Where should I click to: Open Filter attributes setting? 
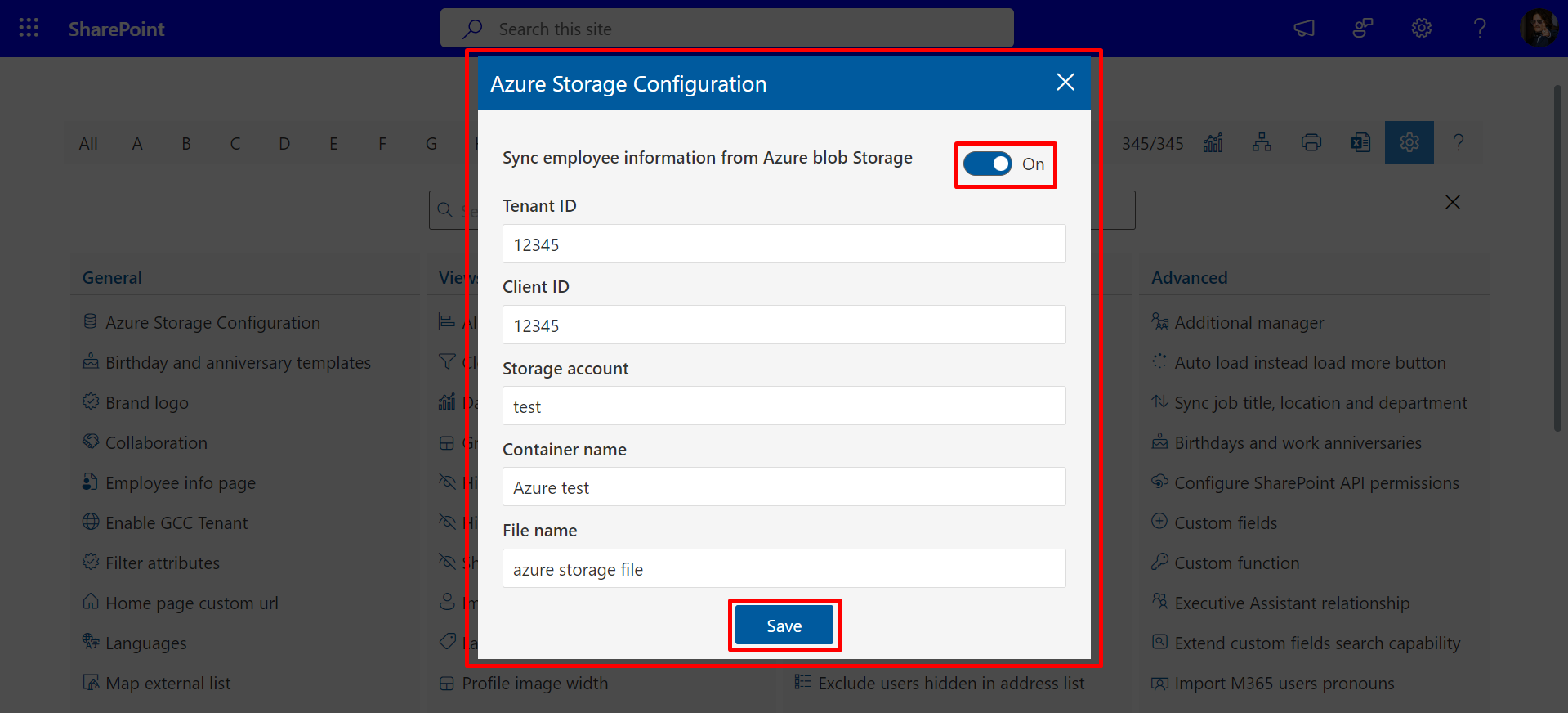coord(163,563)
